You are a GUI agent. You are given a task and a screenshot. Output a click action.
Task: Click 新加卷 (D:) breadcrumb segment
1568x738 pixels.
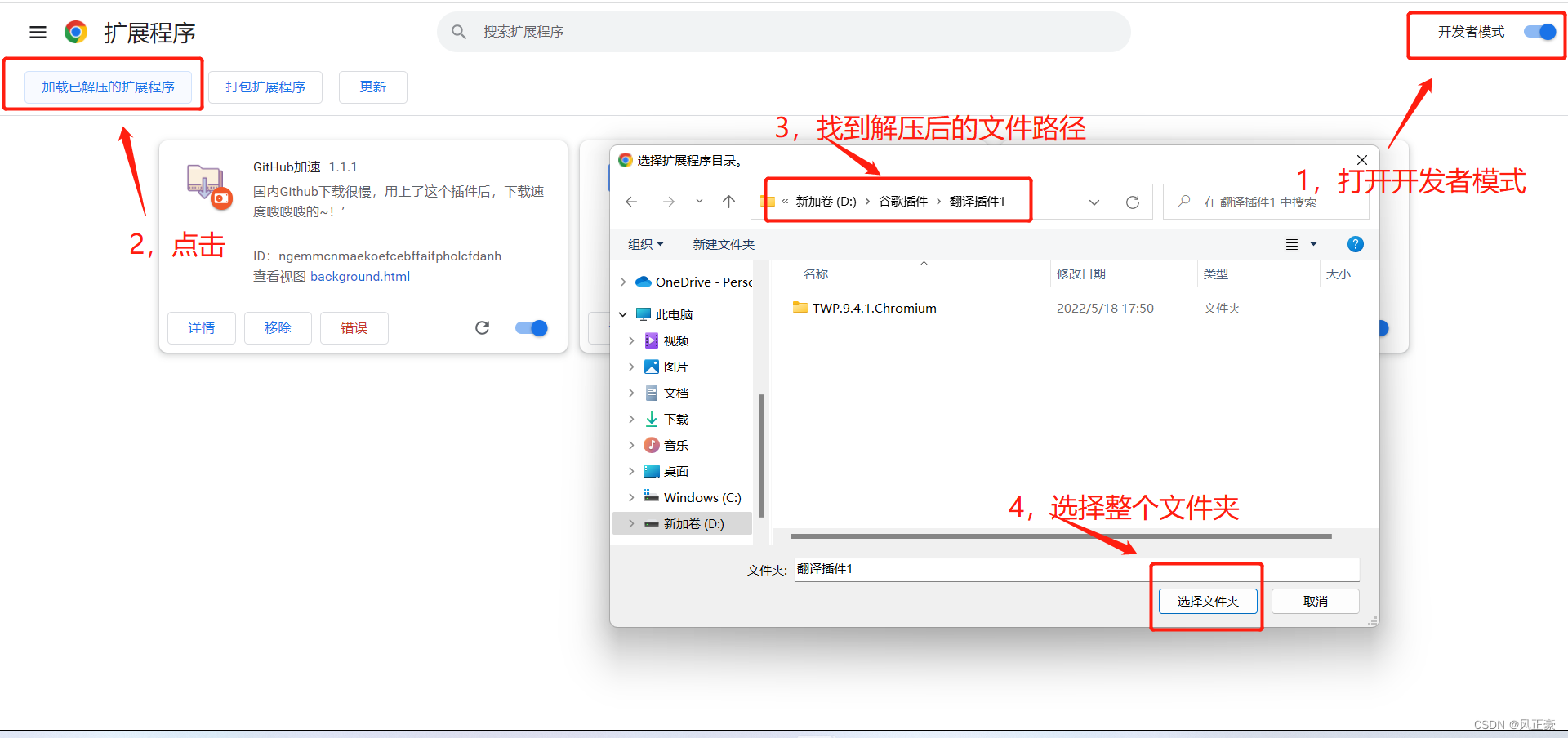826,202
